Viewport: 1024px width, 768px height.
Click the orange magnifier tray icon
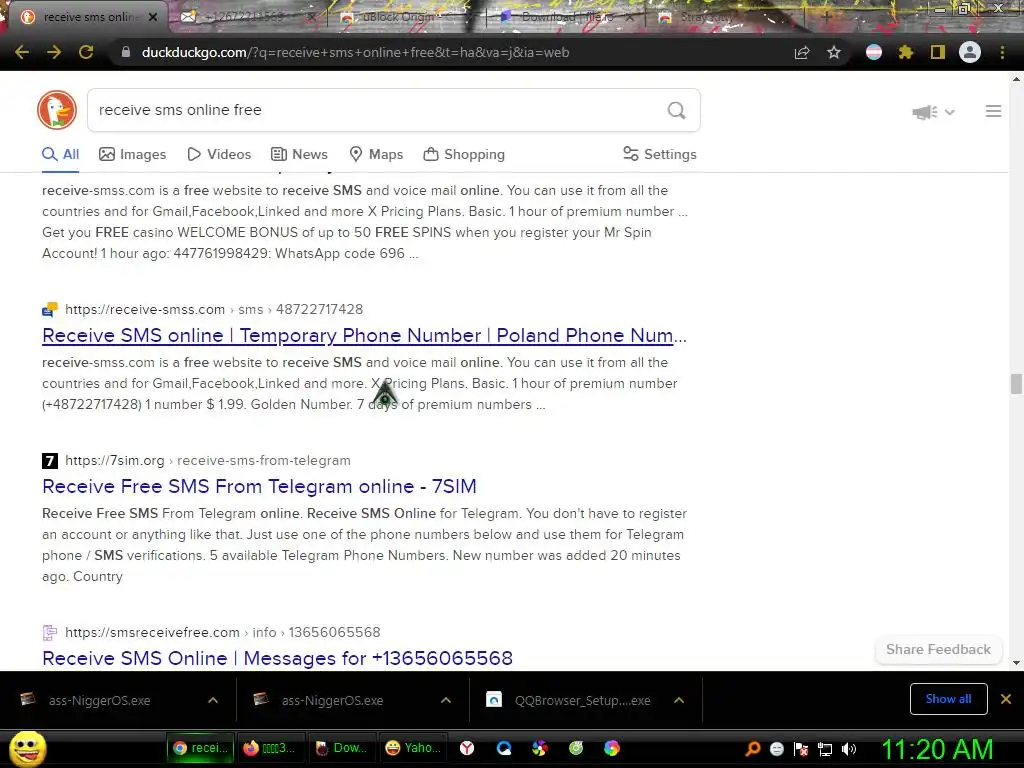tap(753, 749)
